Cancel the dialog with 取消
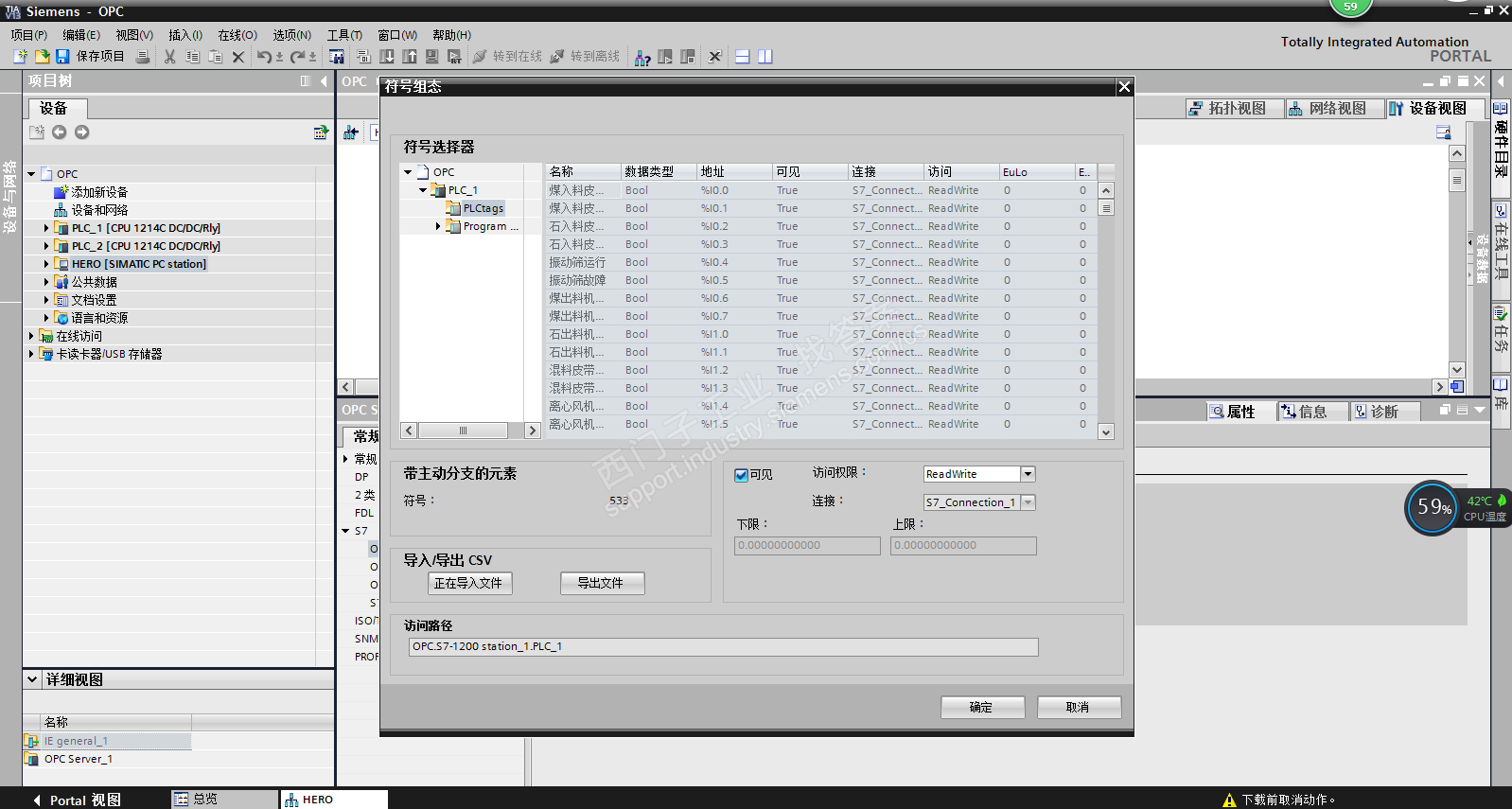Screen dimensions: 1512x809 (x=1079, y=708)
